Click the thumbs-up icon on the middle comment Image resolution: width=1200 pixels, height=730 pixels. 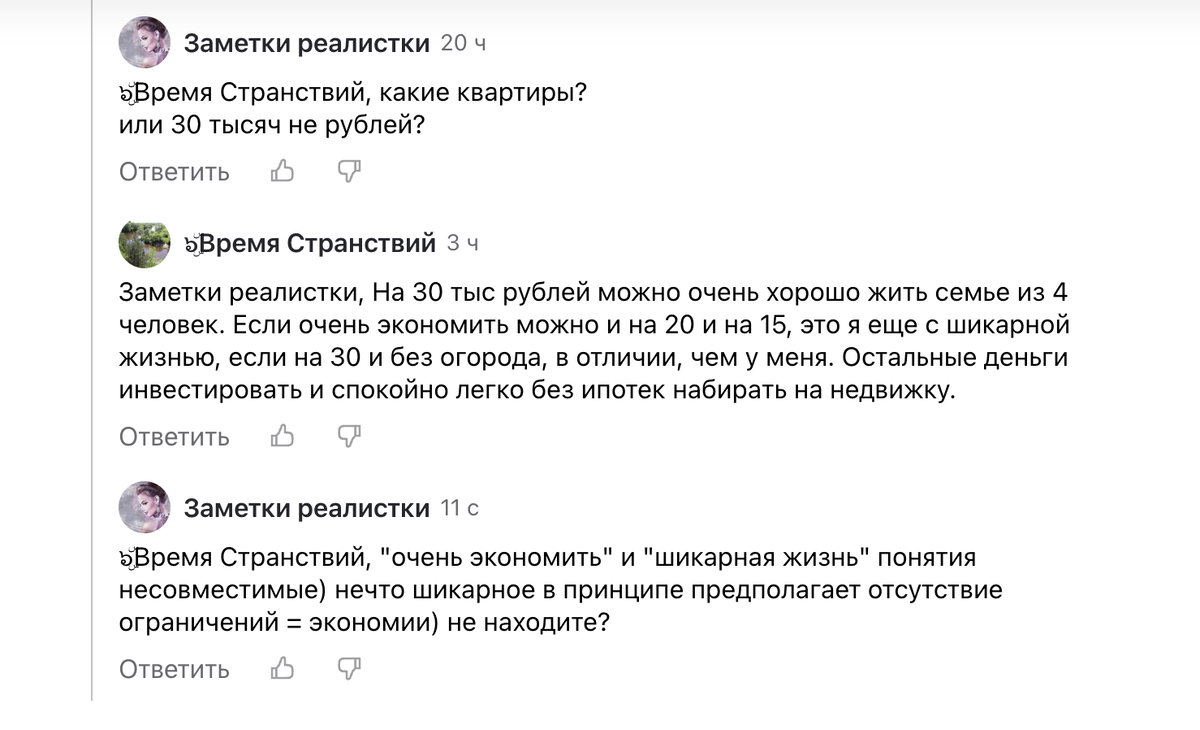[281, 436]
